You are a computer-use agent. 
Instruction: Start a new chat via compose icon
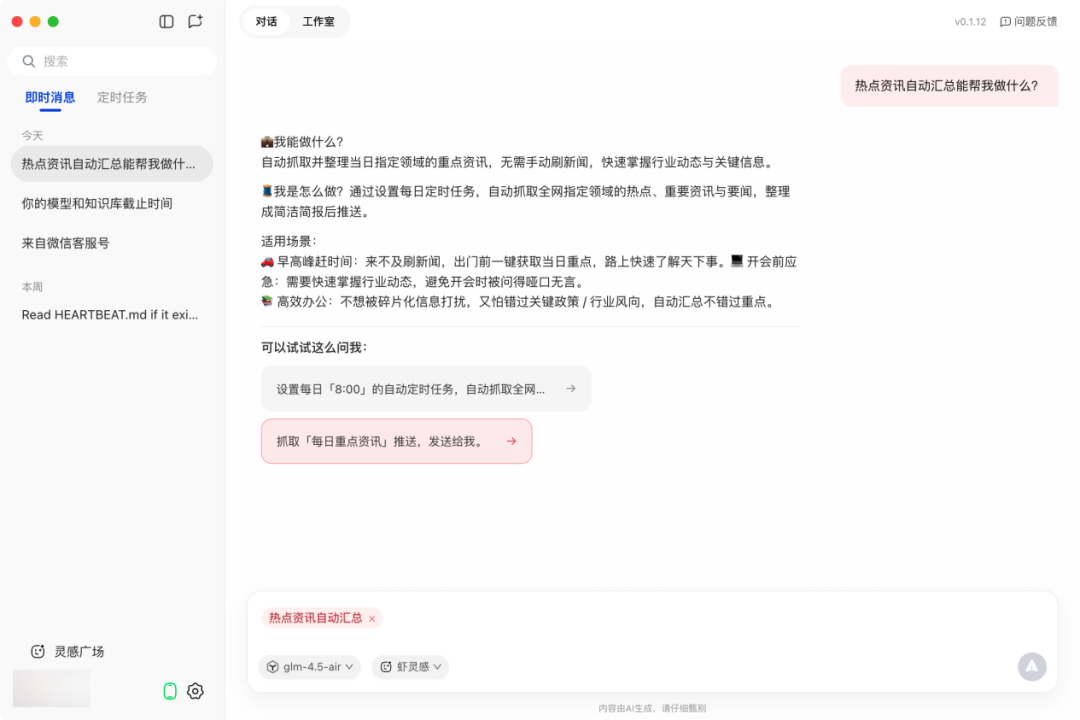[195, 21]
